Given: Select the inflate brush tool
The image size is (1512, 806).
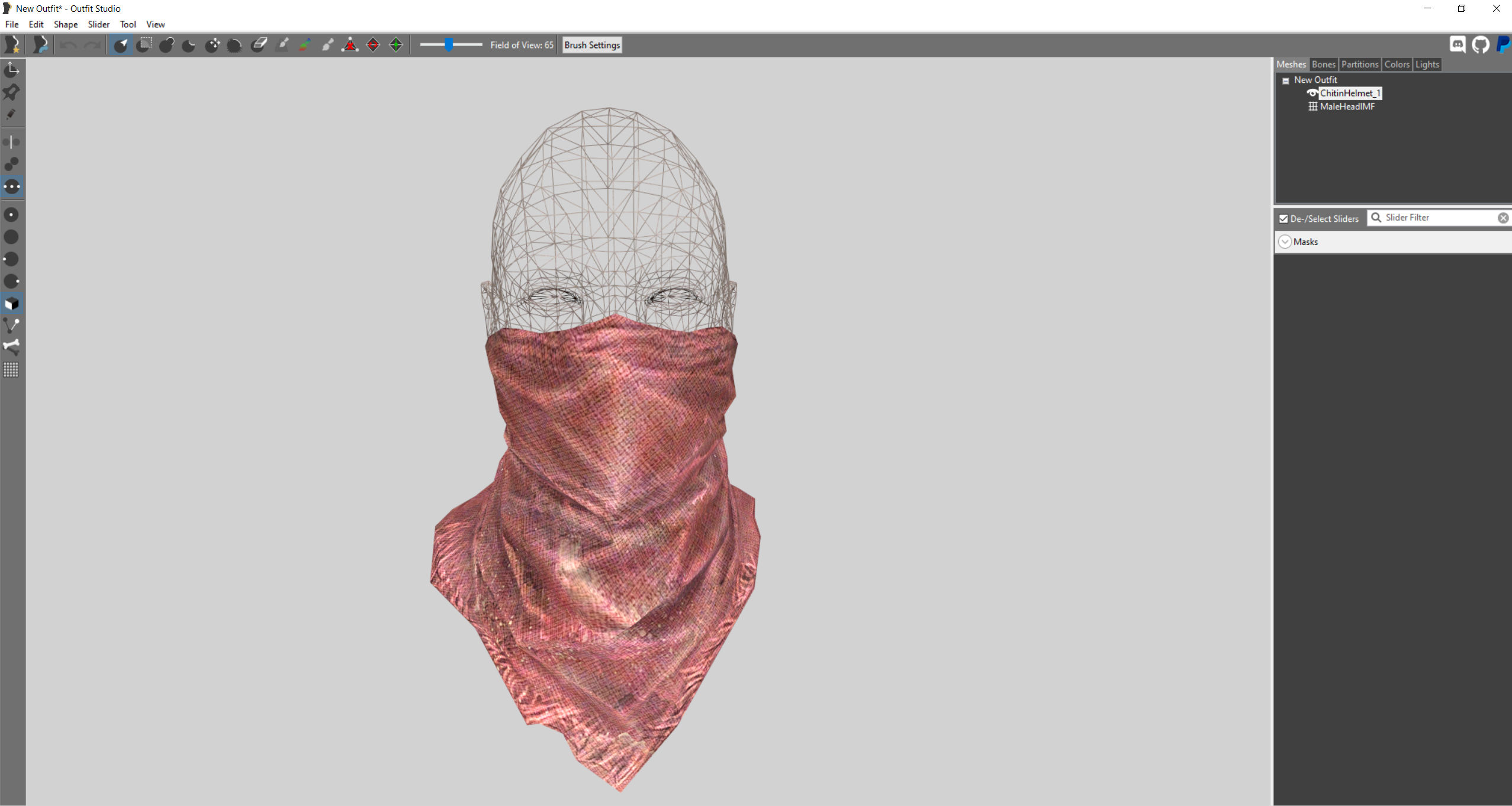Looking at the screenshot, I should [x=166, y=45].
